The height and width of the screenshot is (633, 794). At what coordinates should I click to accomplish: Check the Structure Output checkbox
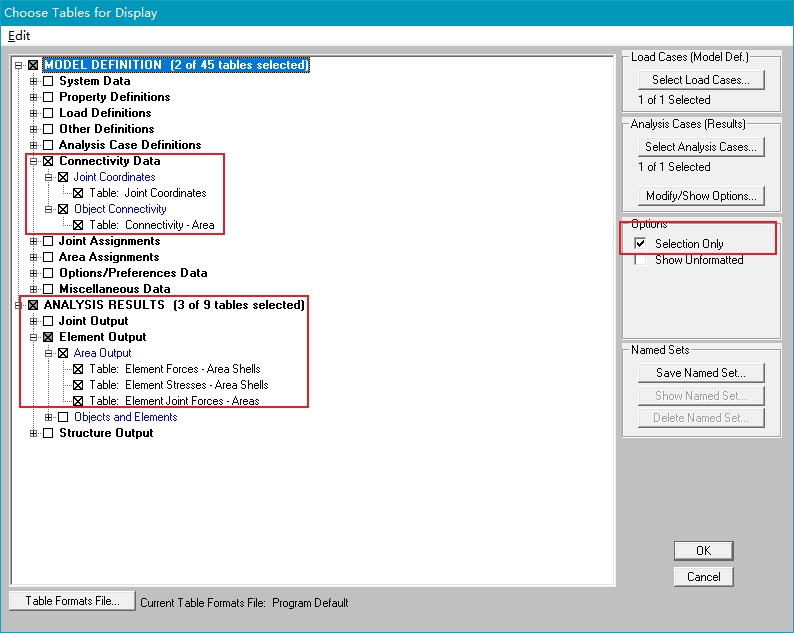[x=48, y=433]
